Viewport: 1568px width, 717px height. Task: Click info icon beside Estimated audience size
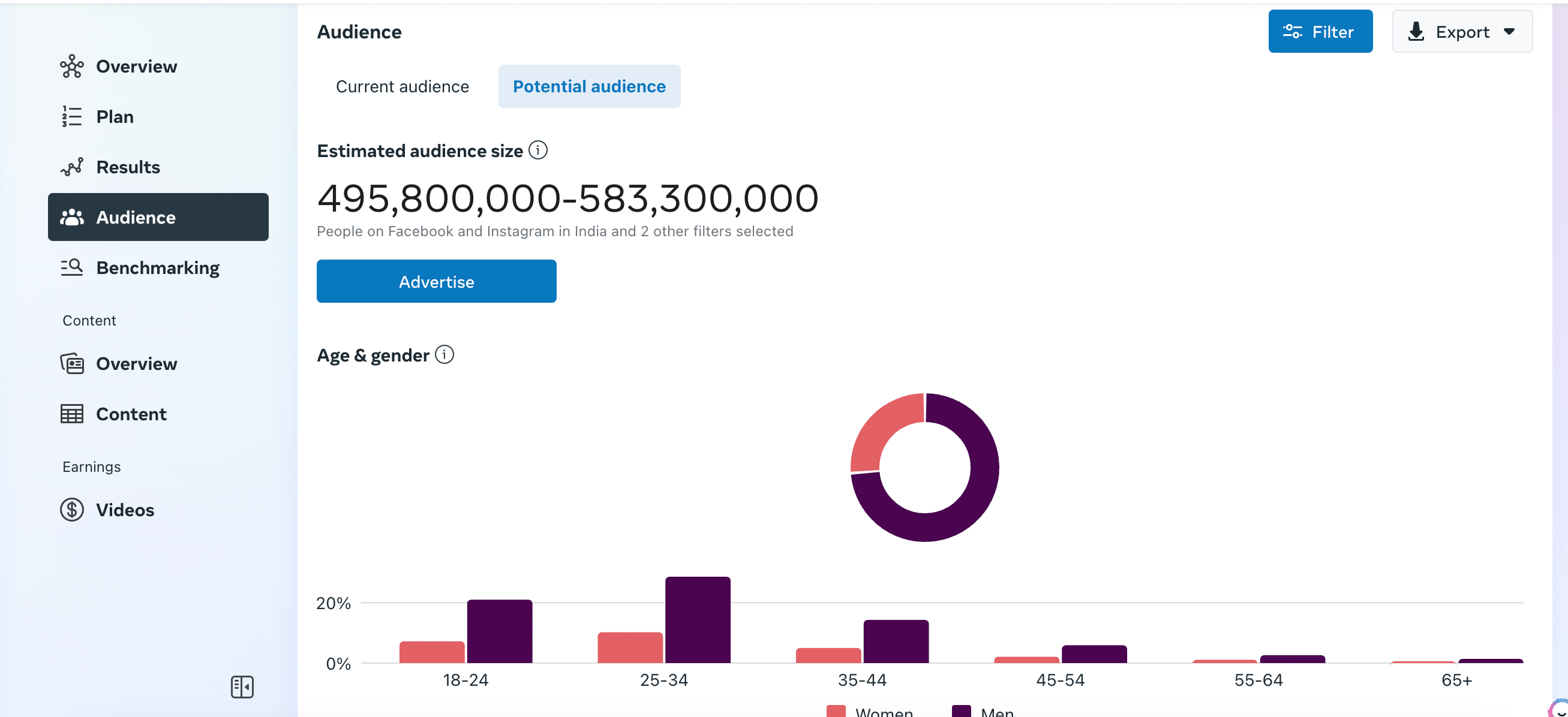click(x=538, y=150)
